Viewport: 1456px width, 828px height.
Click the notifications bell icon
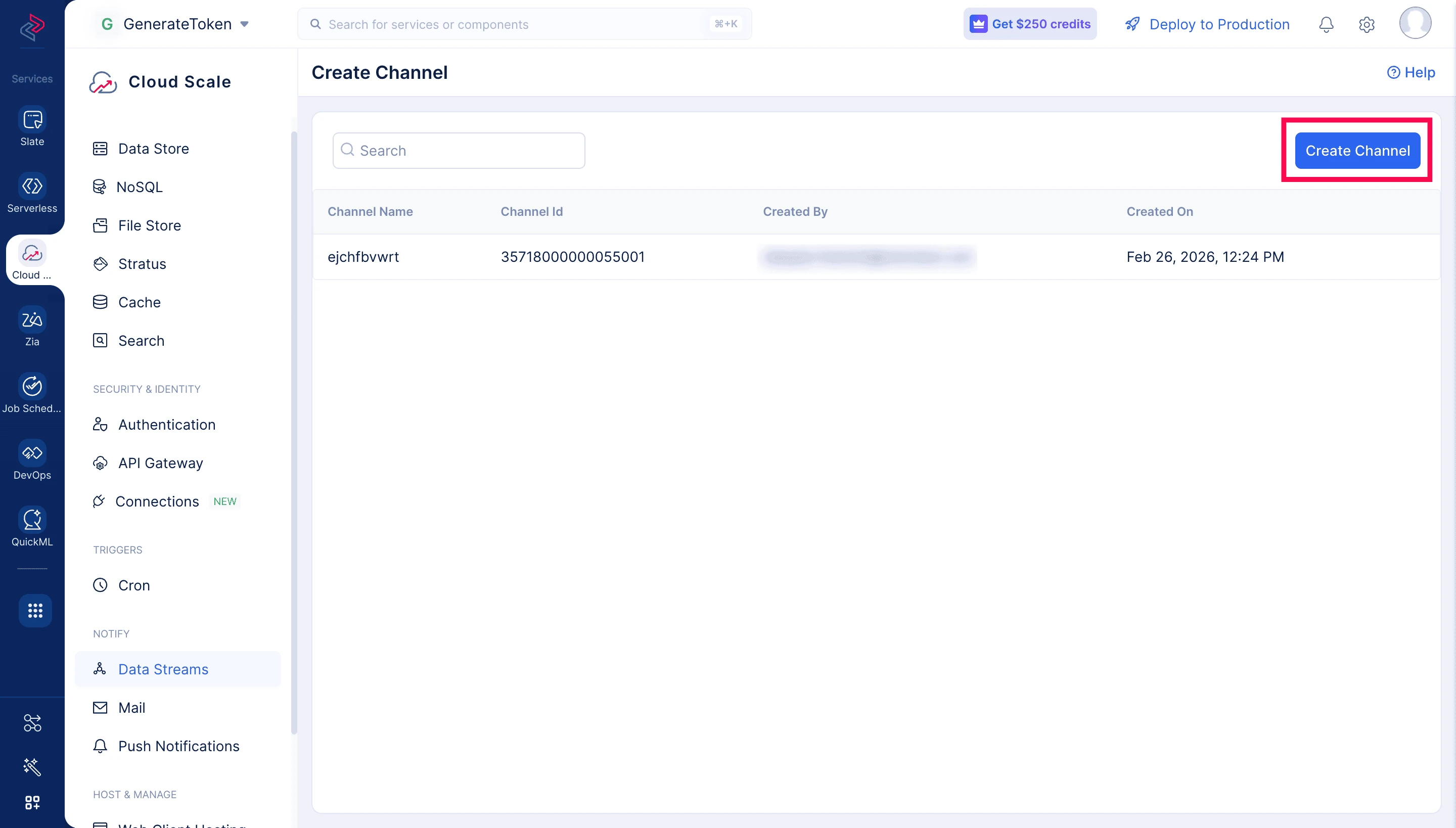[1326, 24]
